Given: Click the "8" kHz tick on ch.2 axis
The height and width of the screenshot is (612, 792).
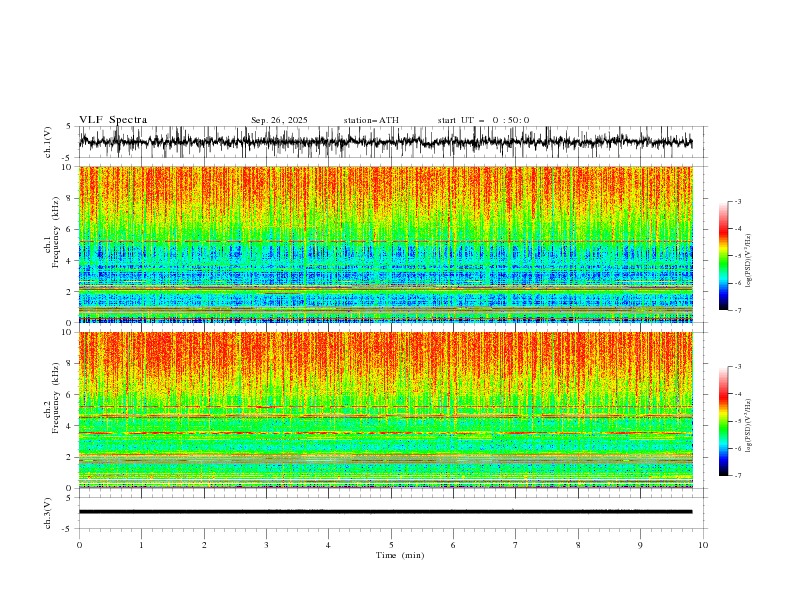Looking at the screenshot, I should [x=70, y=364].
